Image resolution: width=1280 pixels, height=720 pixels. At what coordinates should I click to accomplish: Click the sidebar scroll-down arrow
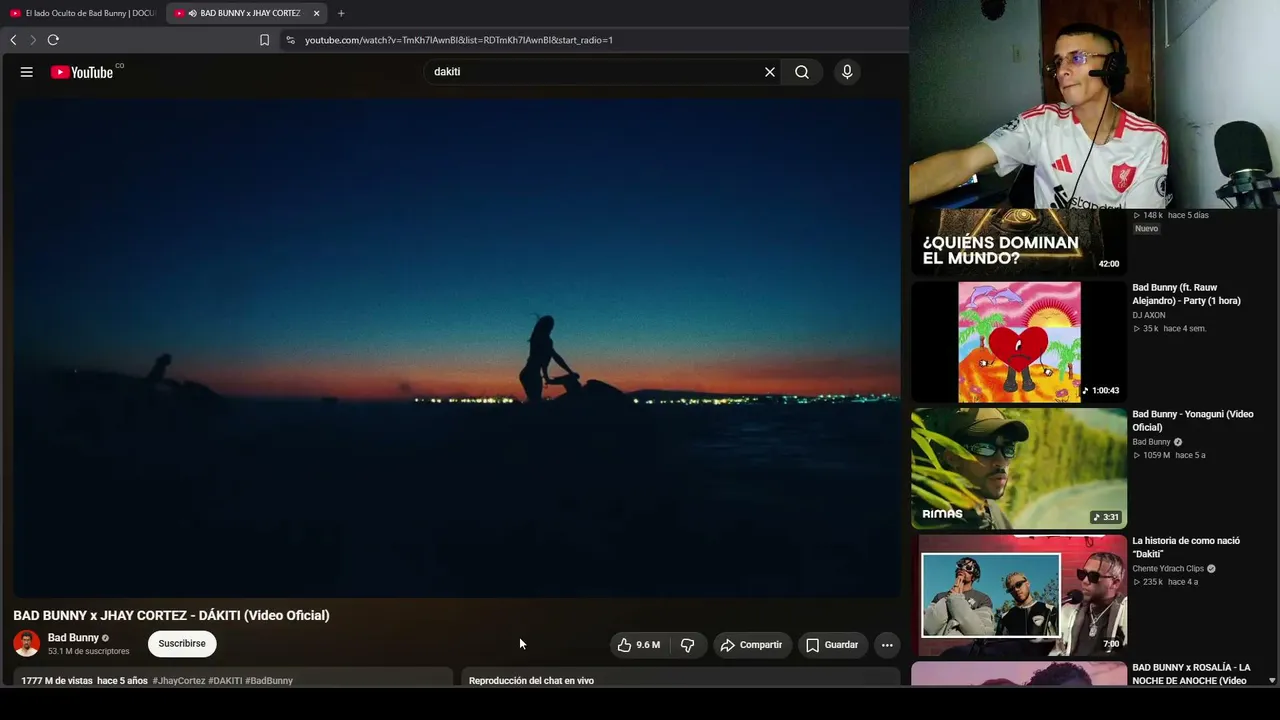tap(1272, 680)
